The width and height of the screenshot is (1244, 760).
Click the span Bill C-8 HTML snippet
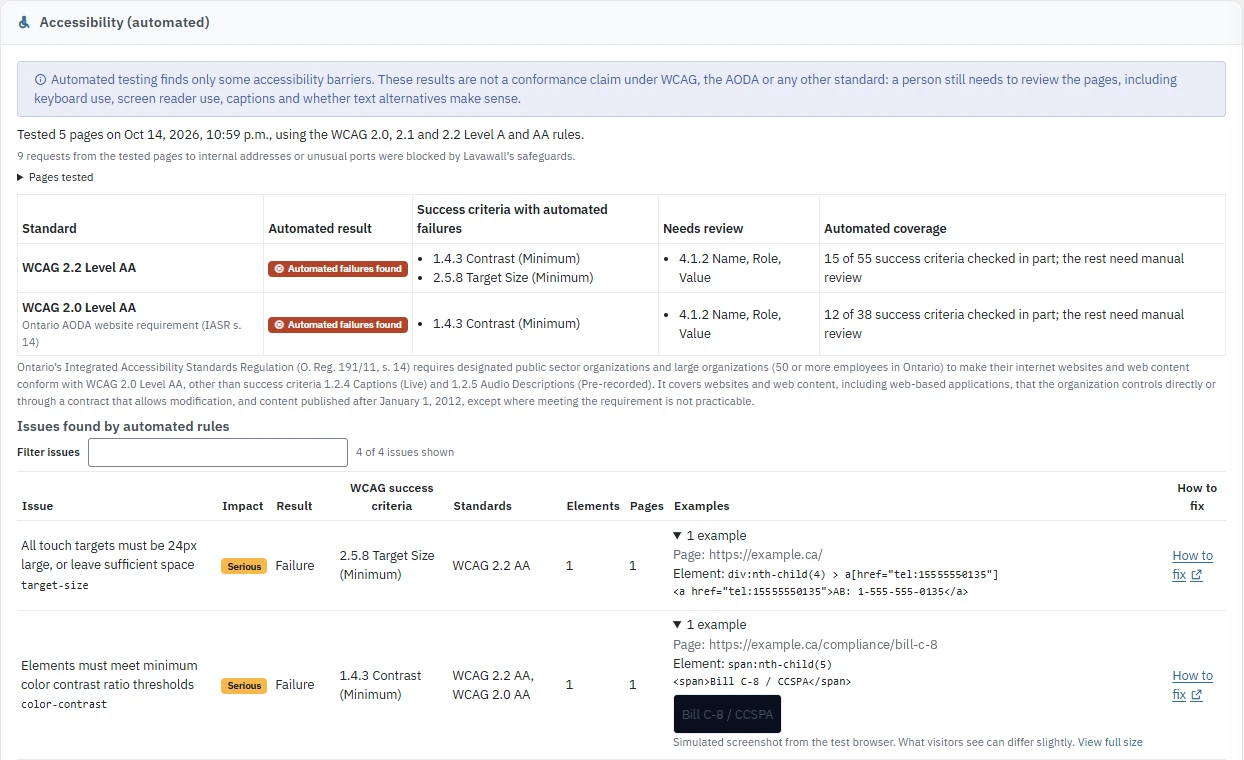762,681
